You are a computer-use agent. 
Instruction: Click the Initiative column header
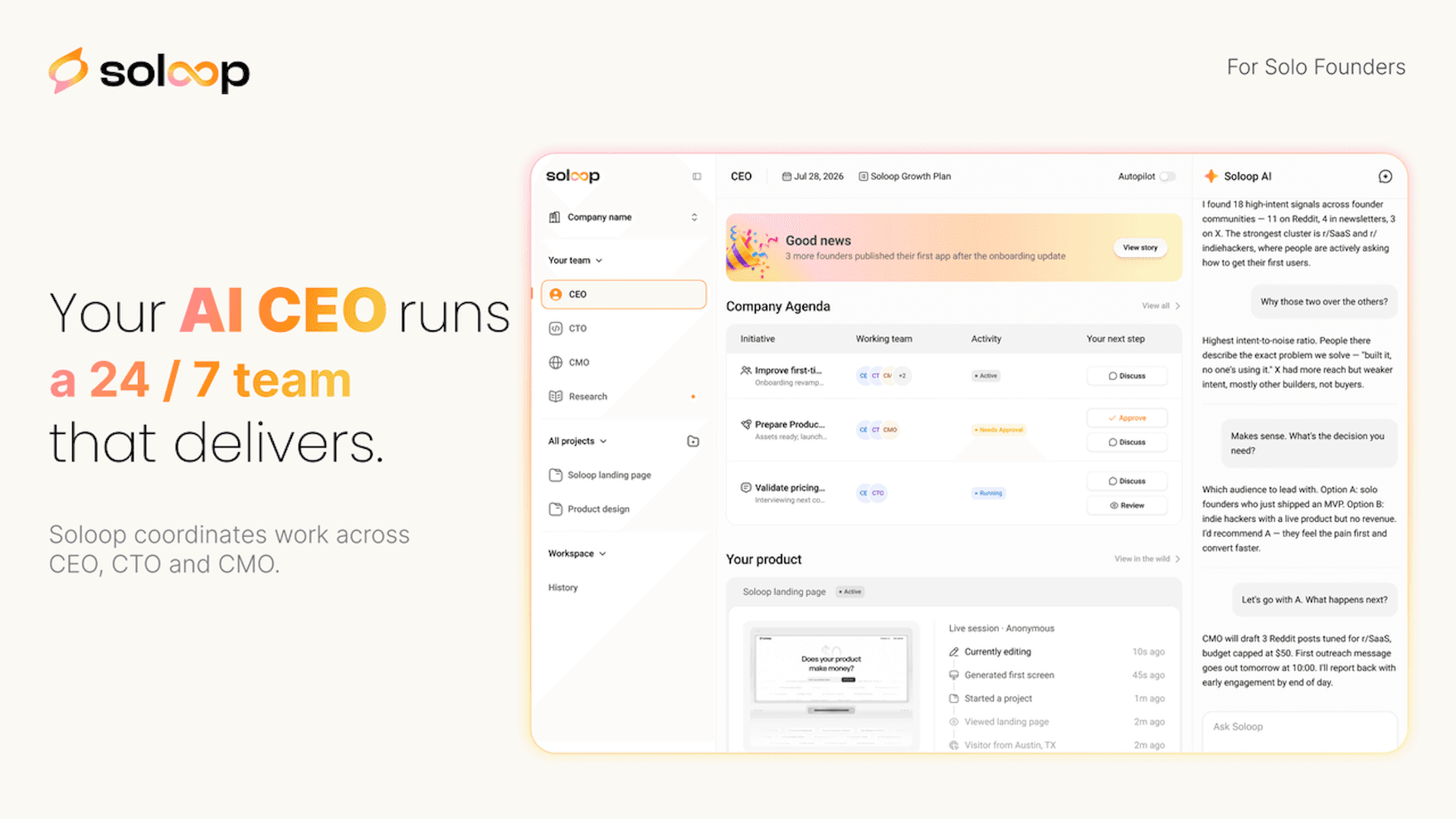pyautogui.click(x=757, y=339)
